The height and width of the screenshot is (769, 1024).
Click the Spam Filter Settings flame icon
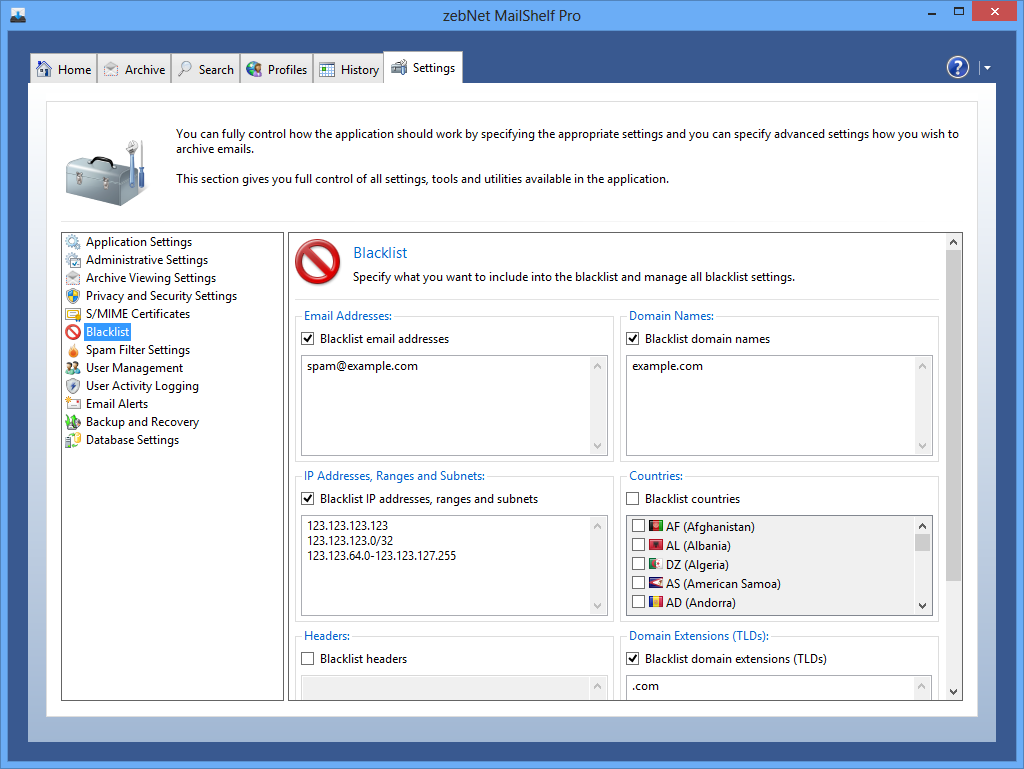click(x=73, y=350)
